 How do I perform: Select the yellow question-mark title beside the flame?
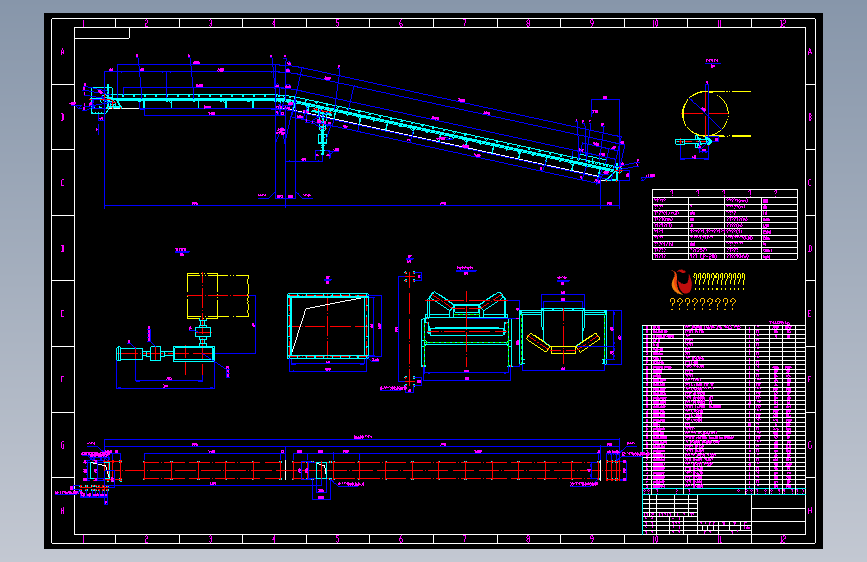coord(719,281)
